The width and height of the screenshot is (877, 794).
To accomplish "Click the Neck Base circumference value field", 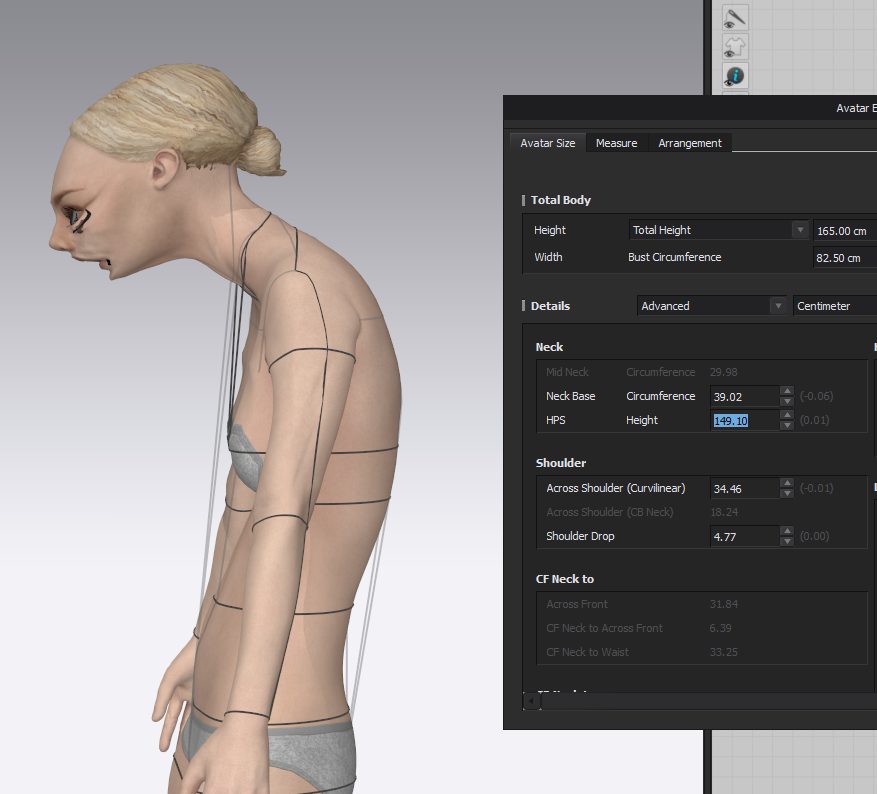I will click(743, 397).
